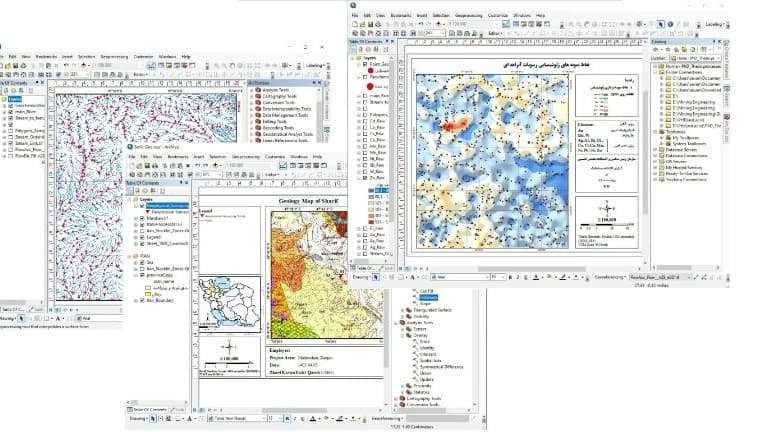Click Add Data icon in left stream-network window
Screen dimensions: 768x432
pos(84,65)
